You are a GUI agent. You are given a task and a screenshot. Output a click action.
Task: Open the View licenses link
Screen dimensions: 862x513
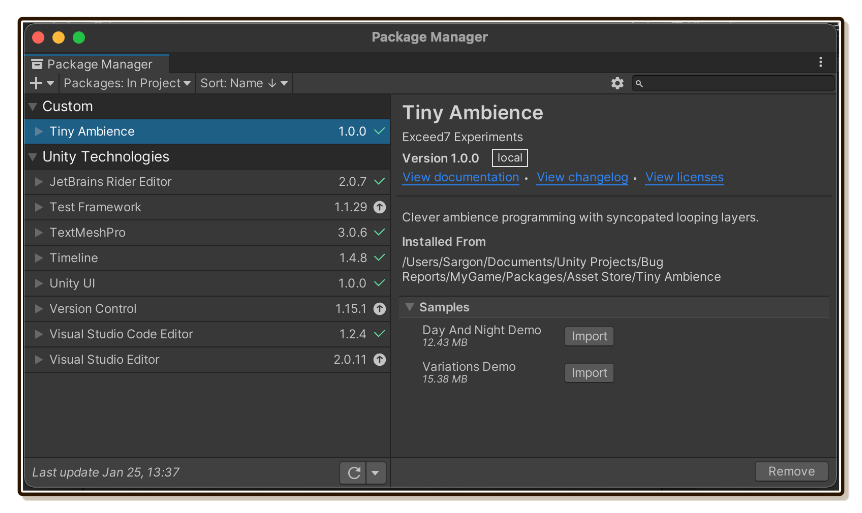(x=684, y=177)
